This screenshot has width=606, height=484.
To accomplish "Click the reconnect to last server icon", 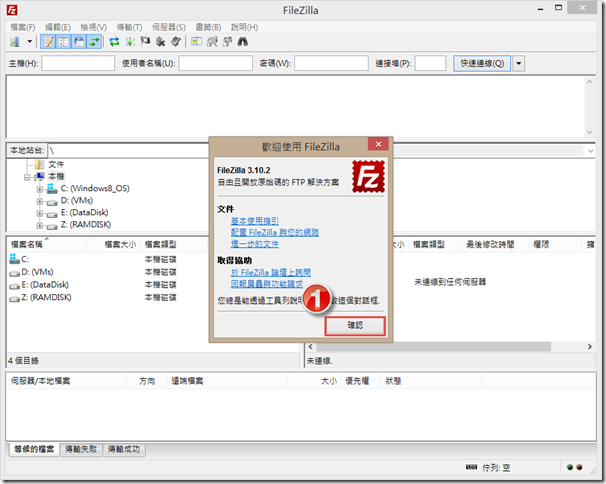I will (176, 41).
